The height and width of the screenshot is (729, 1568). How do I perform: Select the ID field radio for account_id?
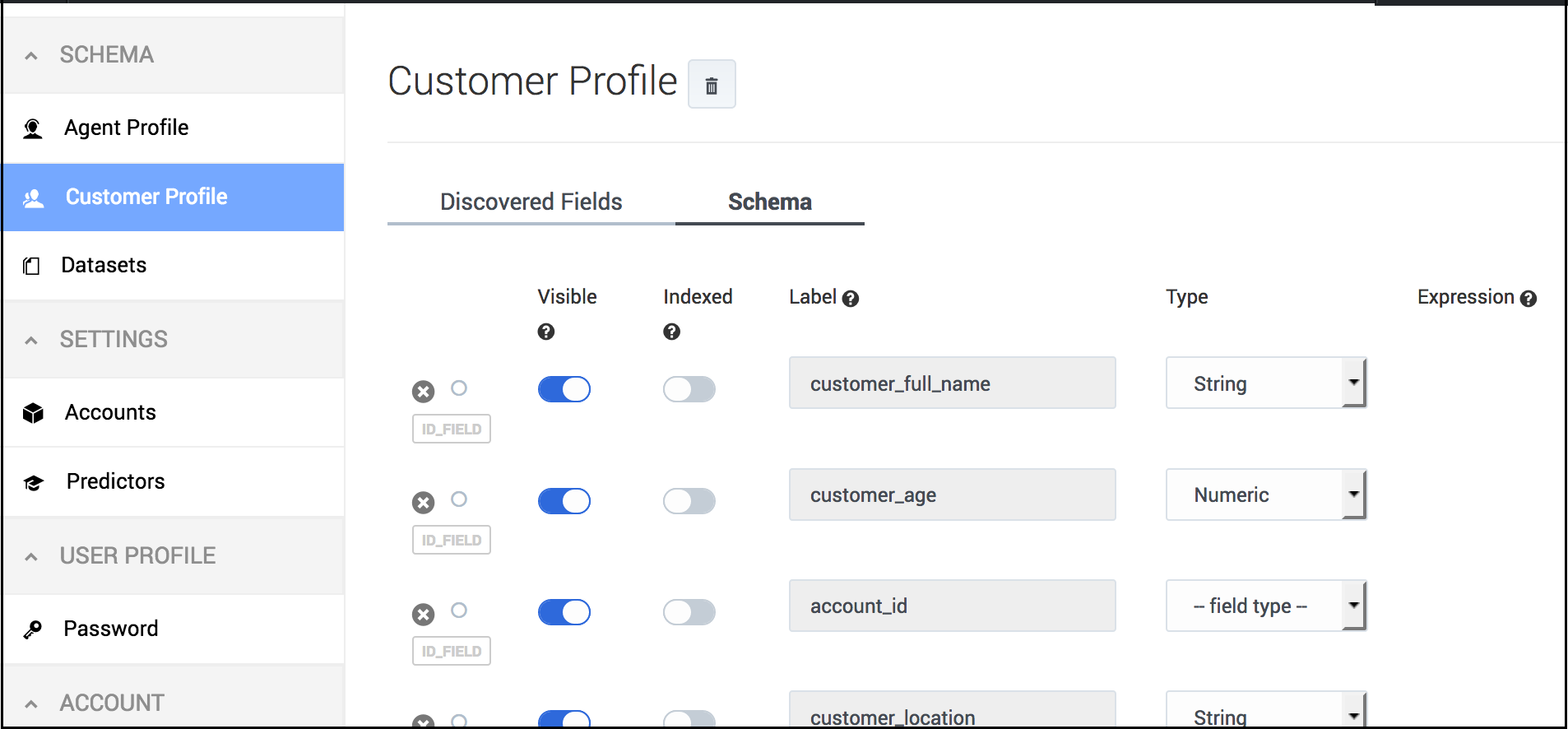pyautogui.click(x=459, y=611)
